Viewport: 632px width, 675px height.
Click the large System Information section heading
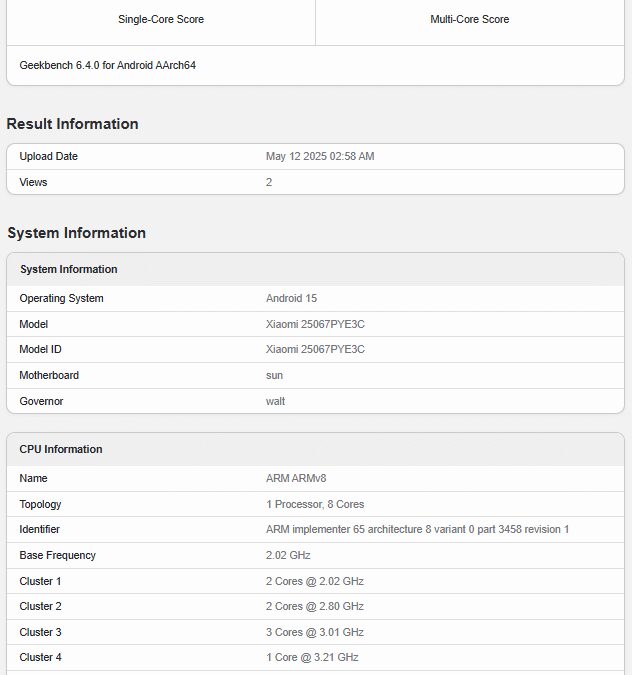[x=77, y=233]
